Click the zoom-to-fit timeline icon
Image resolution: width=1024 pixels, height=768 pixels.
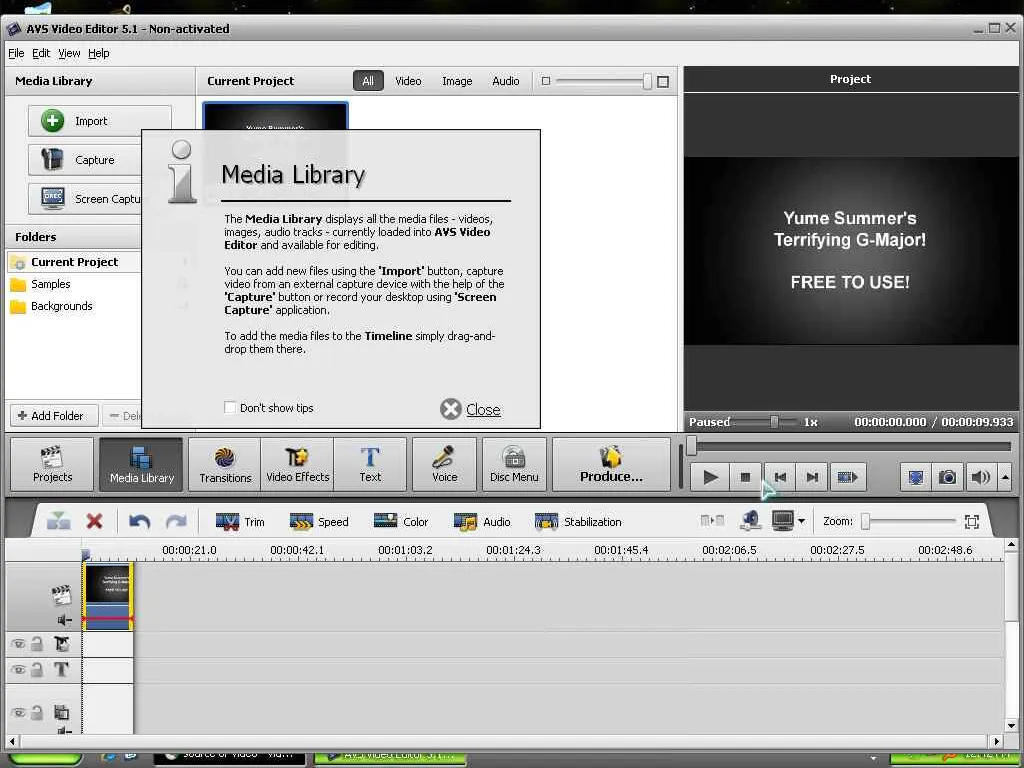pyautogui.click(x=972, y=521)
